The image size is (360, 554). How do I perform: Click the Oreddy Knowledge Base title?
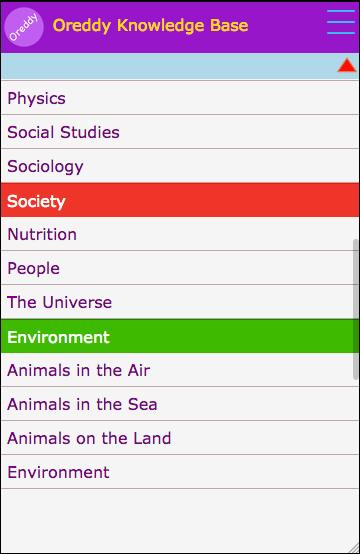click(x=151, y=26)
